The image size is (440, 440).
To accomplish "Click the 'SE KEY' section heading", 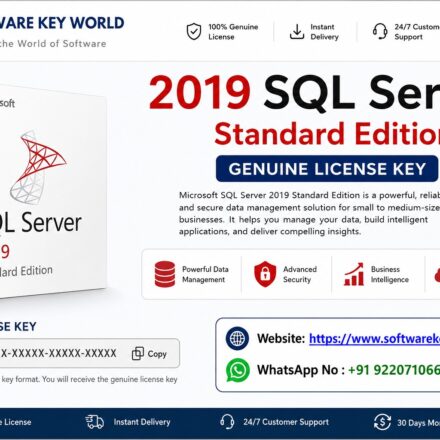I will coord(18,326).
